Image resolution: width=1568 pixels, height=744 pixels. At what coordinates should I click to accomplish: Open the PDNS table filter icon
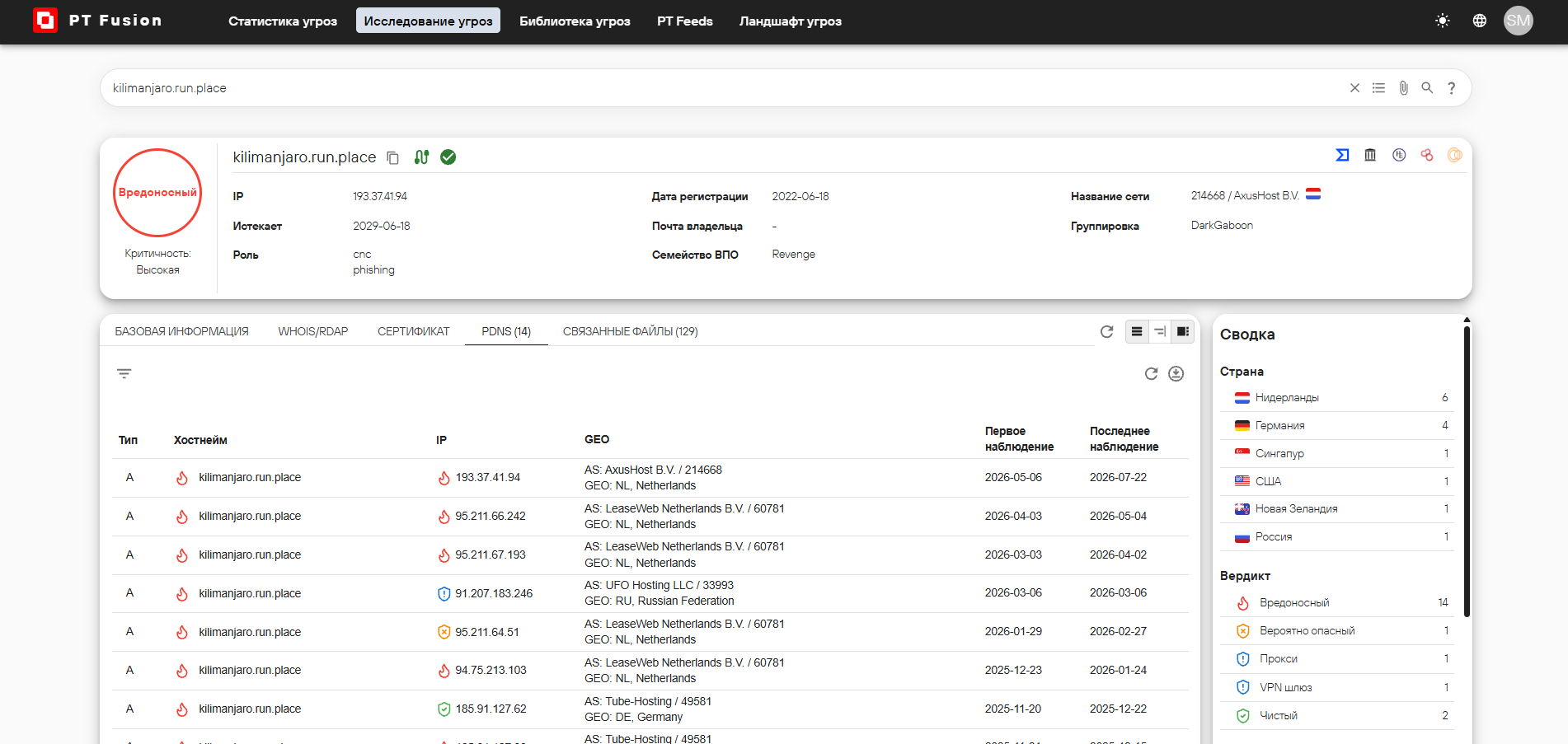(124, 374)
